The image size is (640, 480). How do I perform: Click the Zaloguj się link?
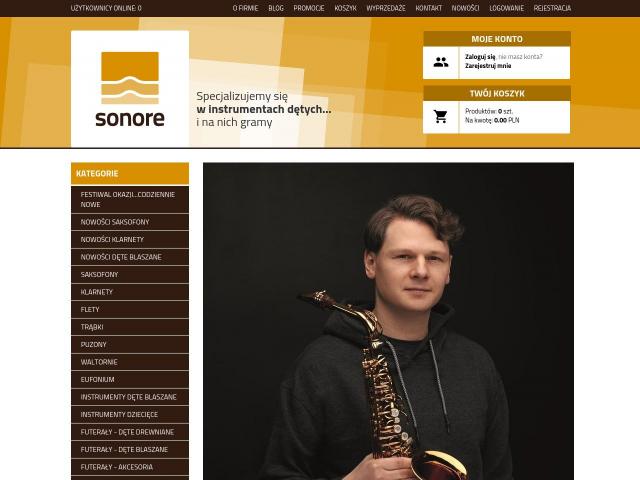[x=480, y=57]
